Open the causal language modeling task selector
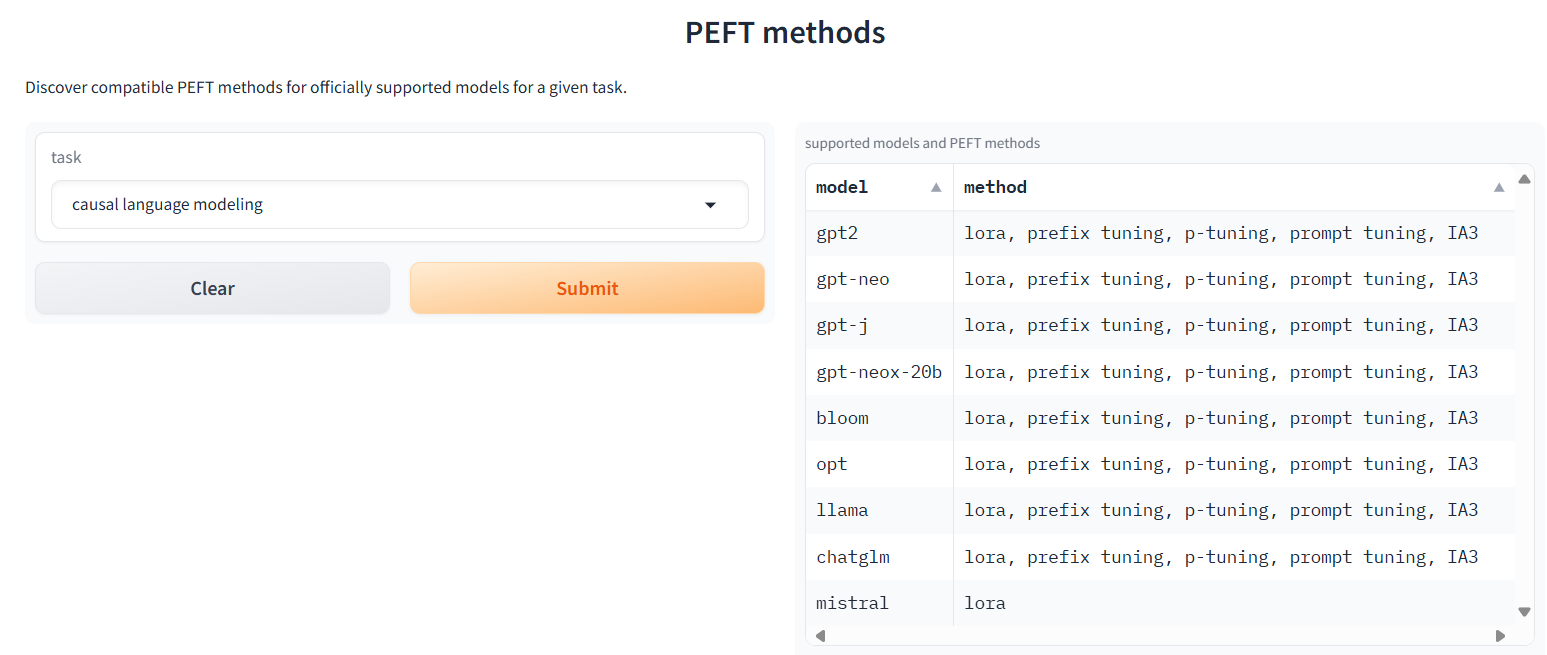Viewport: 1547px width, 655px height. pos(399,205)
